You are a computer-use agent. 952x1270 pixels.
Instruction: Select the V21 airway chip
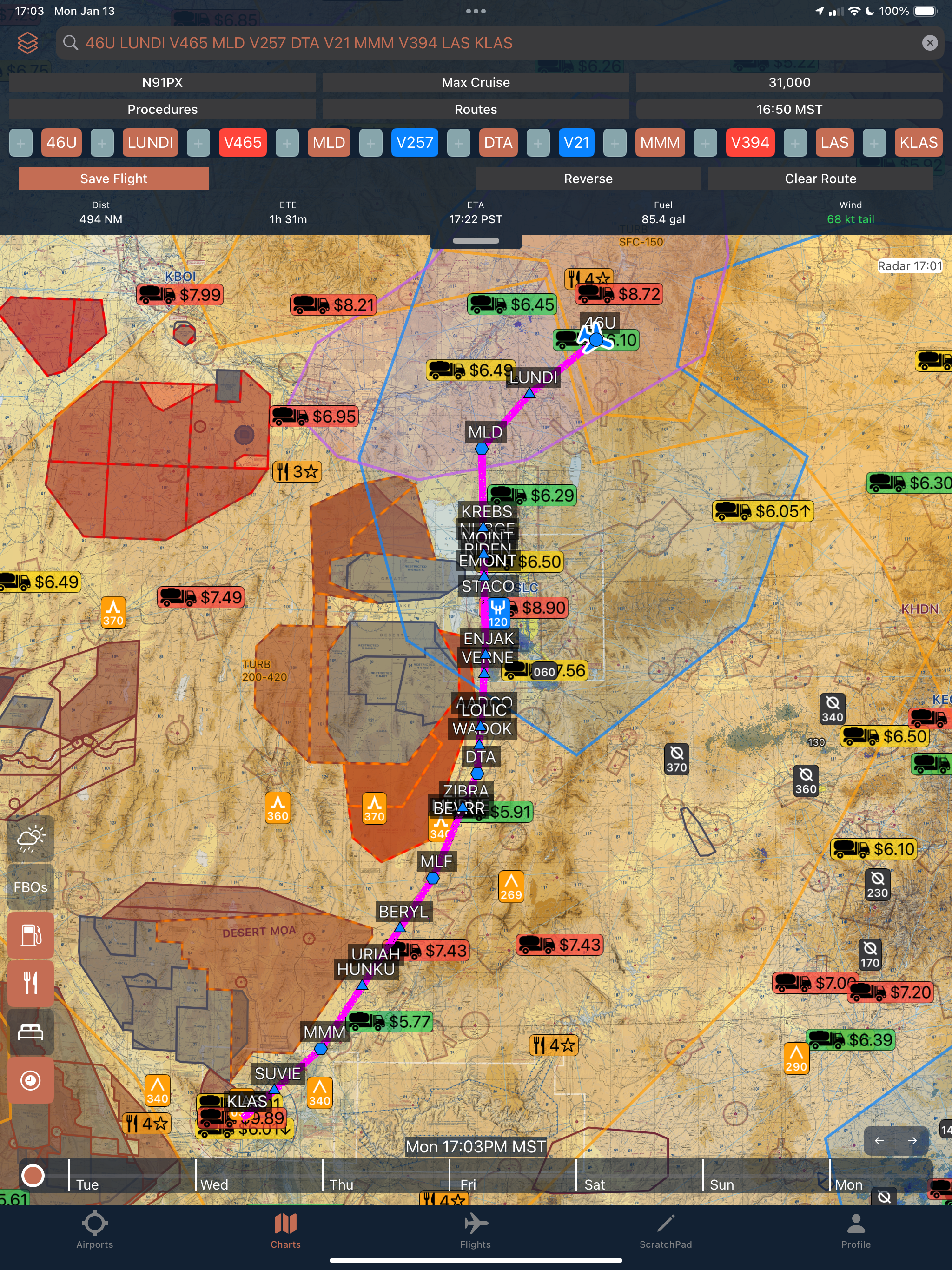576,142
